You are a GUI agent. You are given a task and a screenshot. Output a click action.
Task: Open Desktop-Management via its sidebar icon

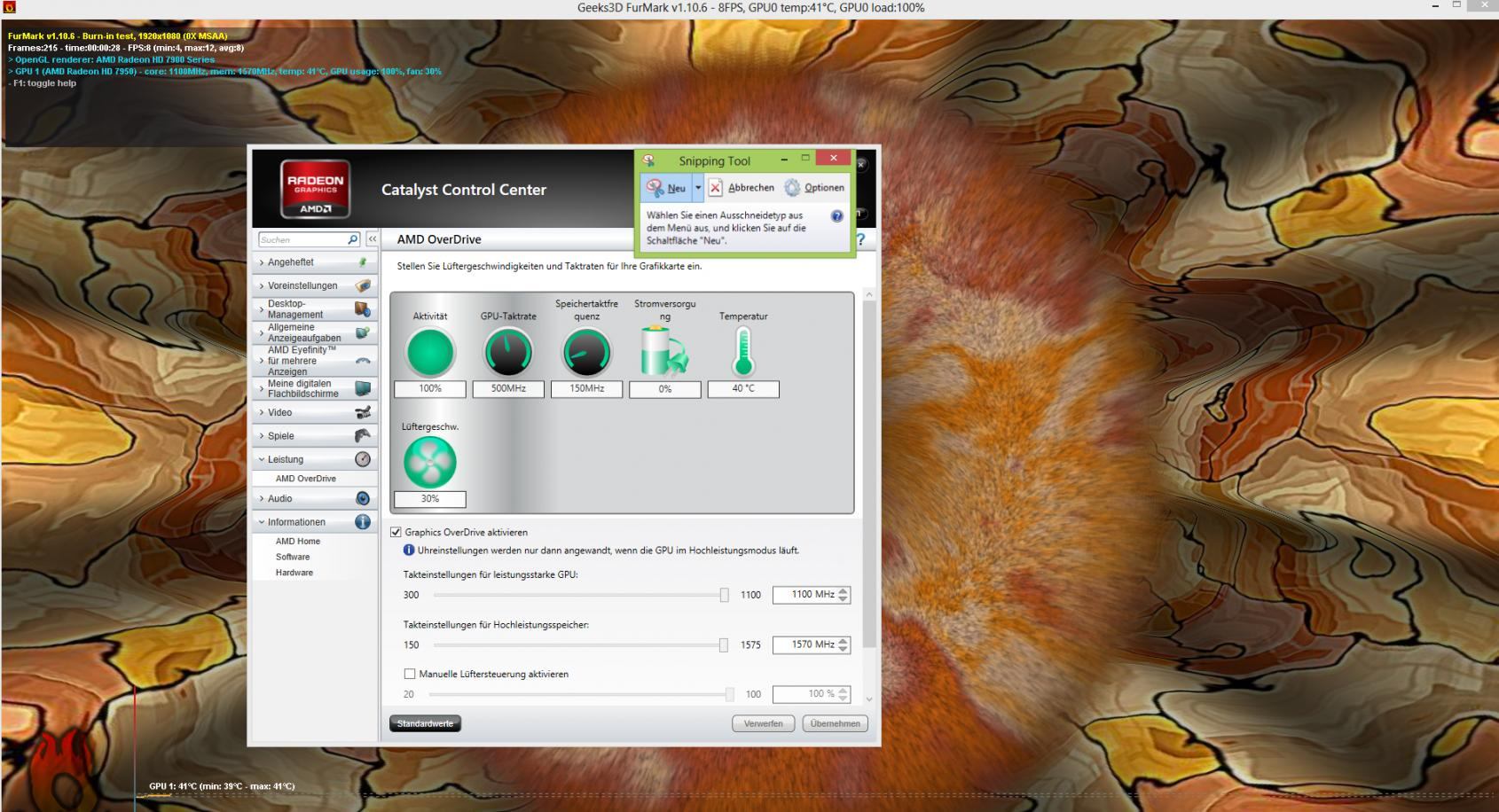tap(362, 309)
